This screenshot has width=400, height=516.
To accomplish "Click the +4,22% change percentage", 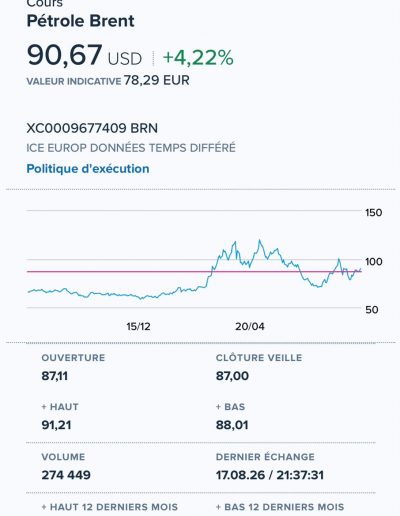I will coord(198,58).
